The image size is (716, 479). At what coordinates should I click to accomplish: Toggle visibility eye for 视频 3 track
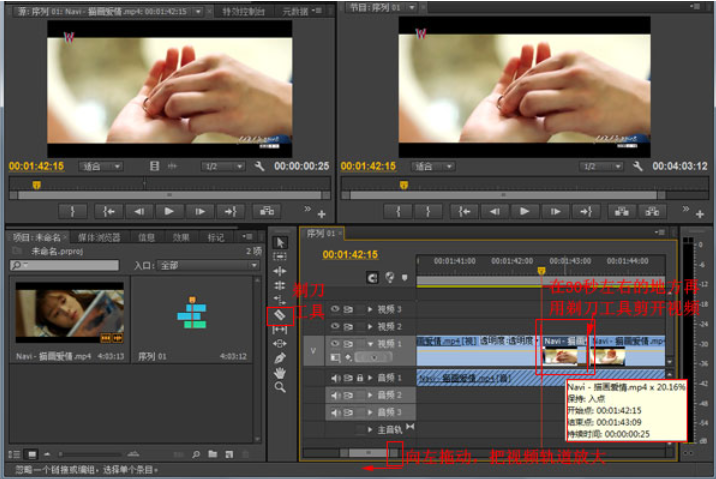tap(335, 309)
